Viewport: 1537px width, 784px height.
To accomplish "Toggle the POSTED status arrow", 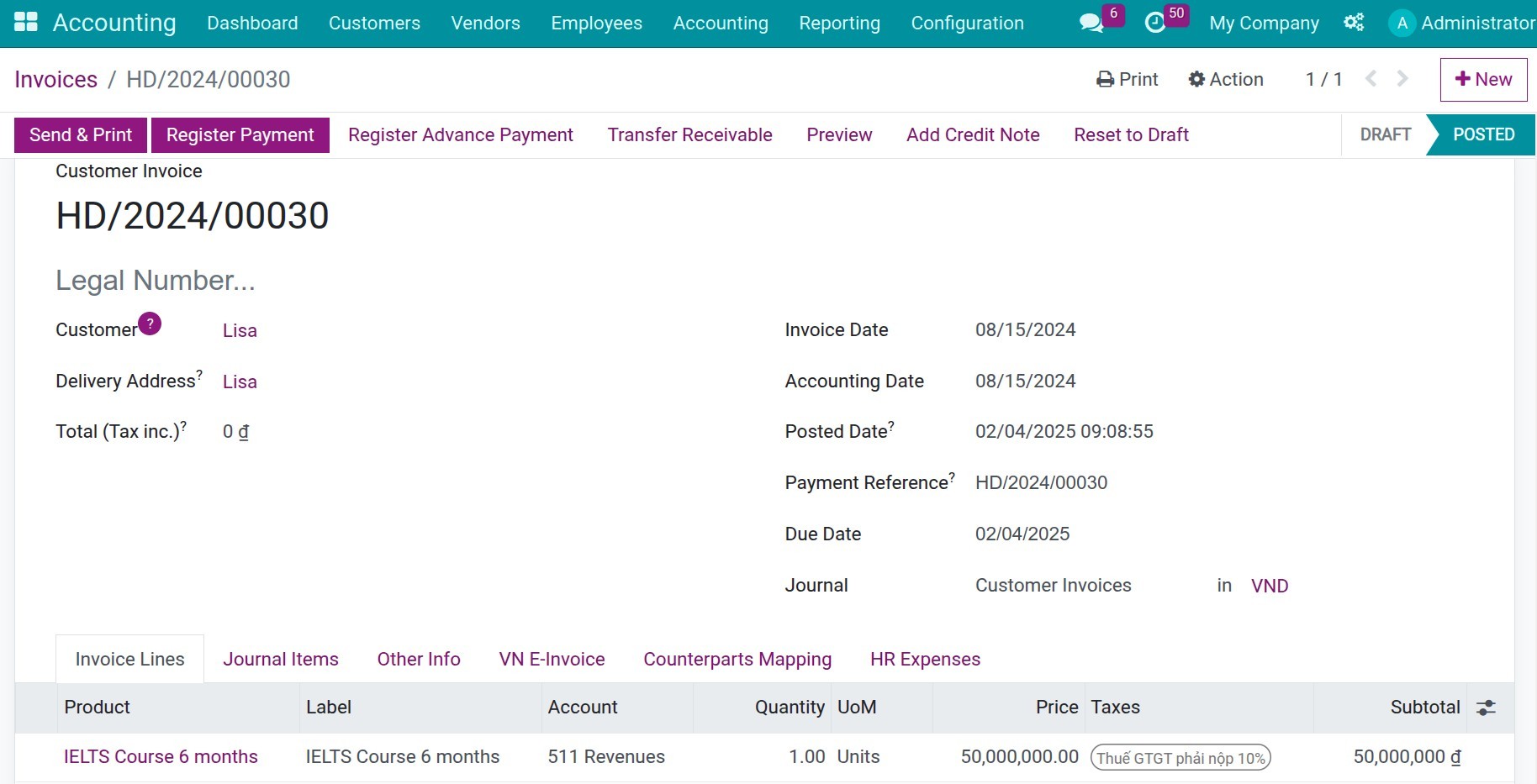I will tap(1482, 134).
